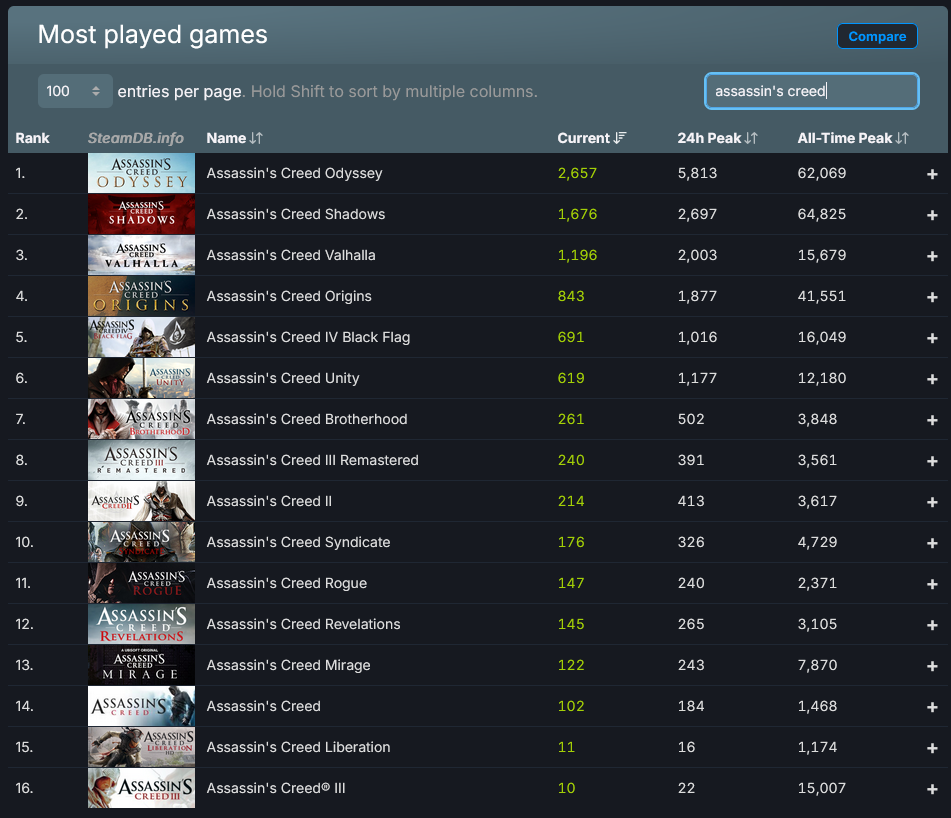Open Assassin's Creed III Remastered link
Viewport: 951px width, 818px height.
312,460
